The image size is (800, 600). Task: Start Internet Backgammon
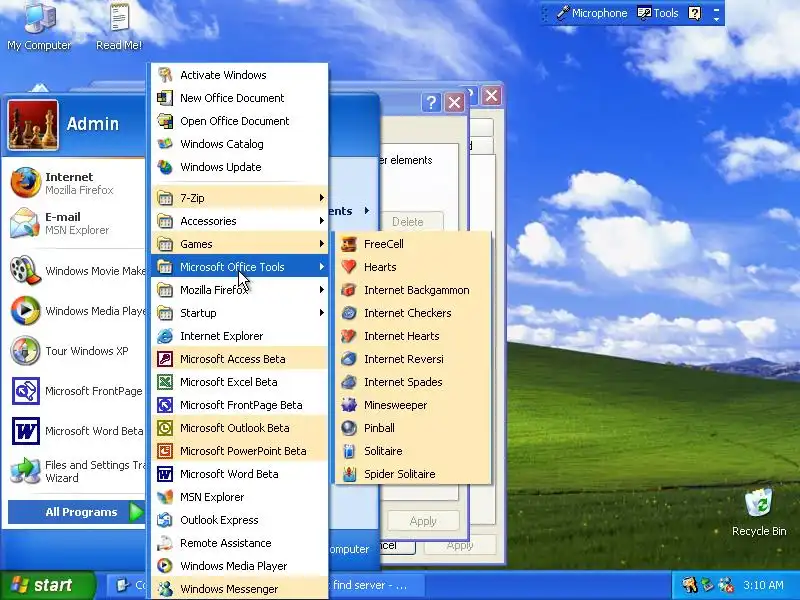pos(412,290)
